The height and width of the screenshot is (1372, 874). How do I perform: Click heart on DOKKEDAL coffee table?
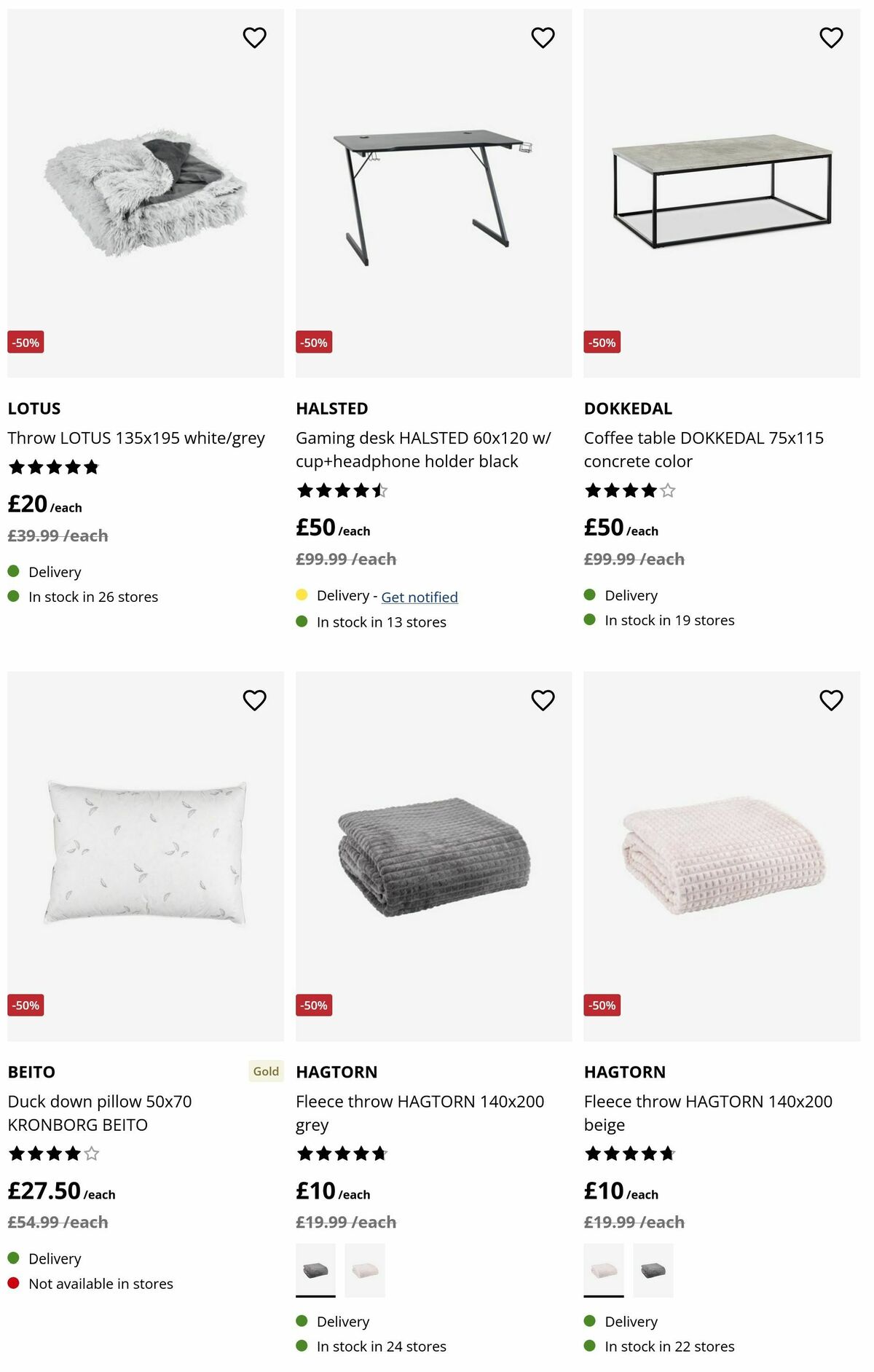point(831,37)
